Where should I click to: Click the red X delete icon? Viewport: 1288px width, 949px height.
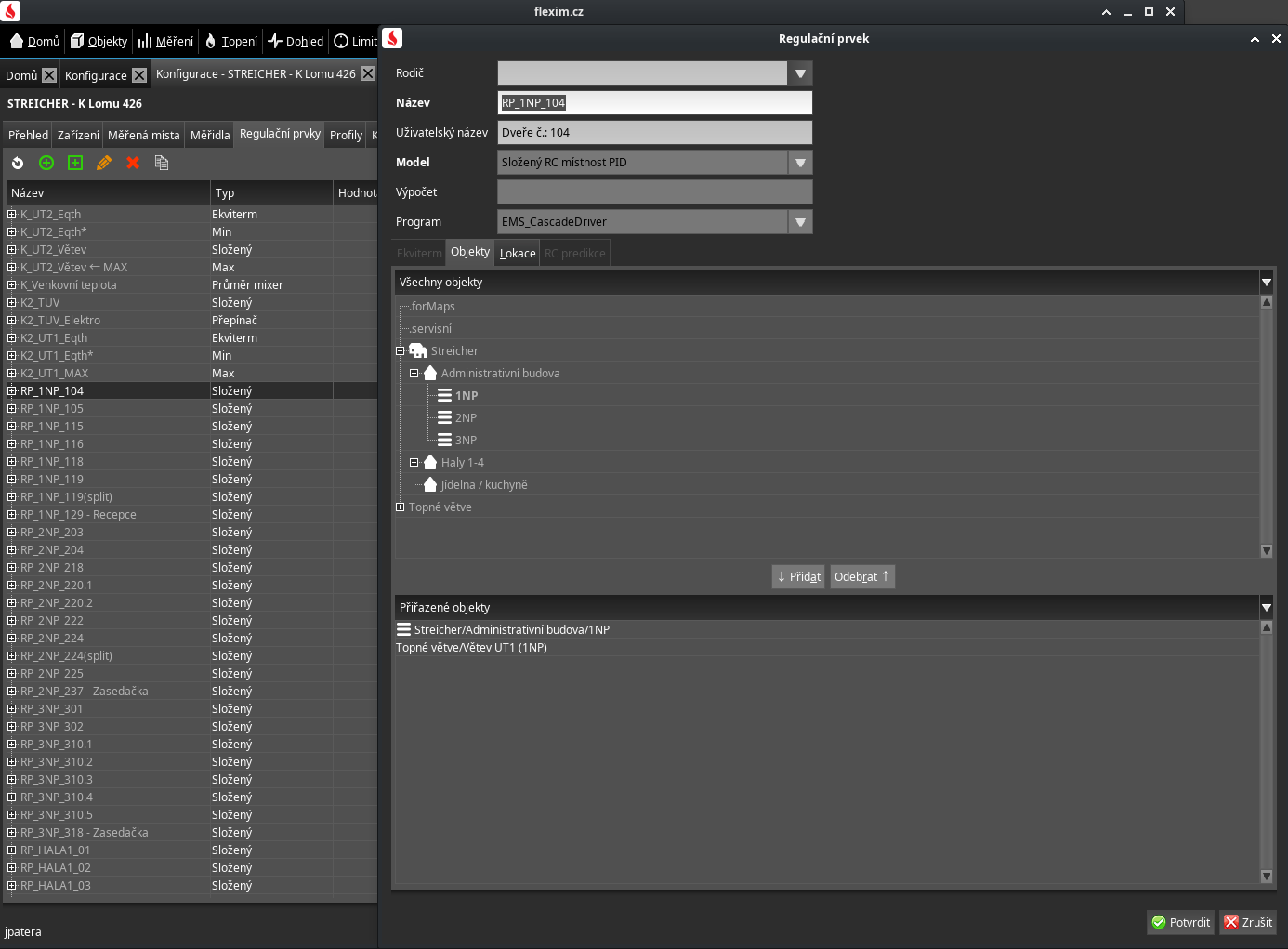pos(133,163)
